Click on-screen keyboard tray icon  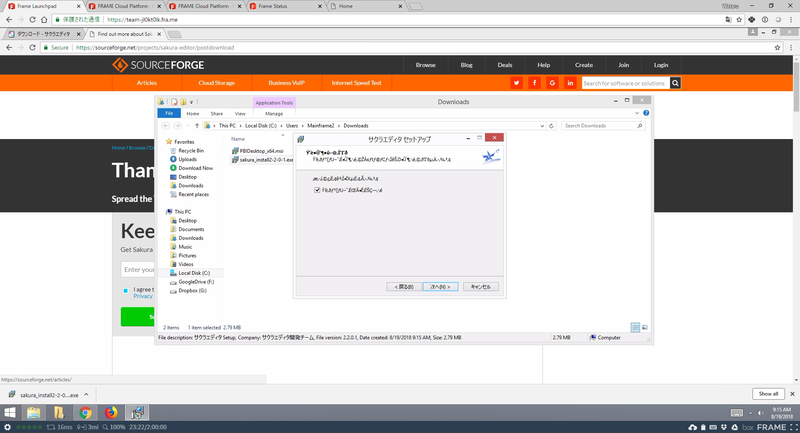[x=737, y=413]
